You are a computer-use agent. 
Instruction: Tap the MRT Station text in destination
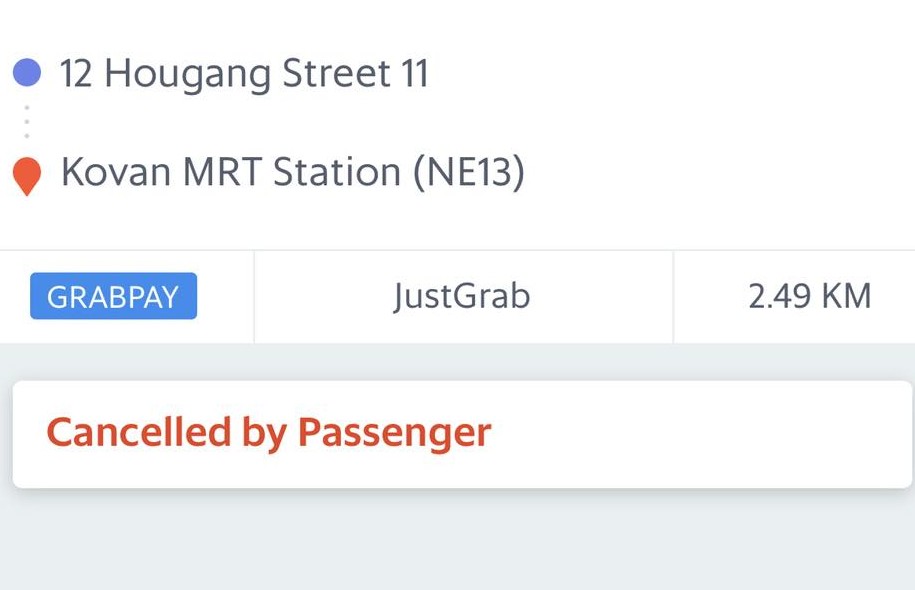click(x=292, y=172)
